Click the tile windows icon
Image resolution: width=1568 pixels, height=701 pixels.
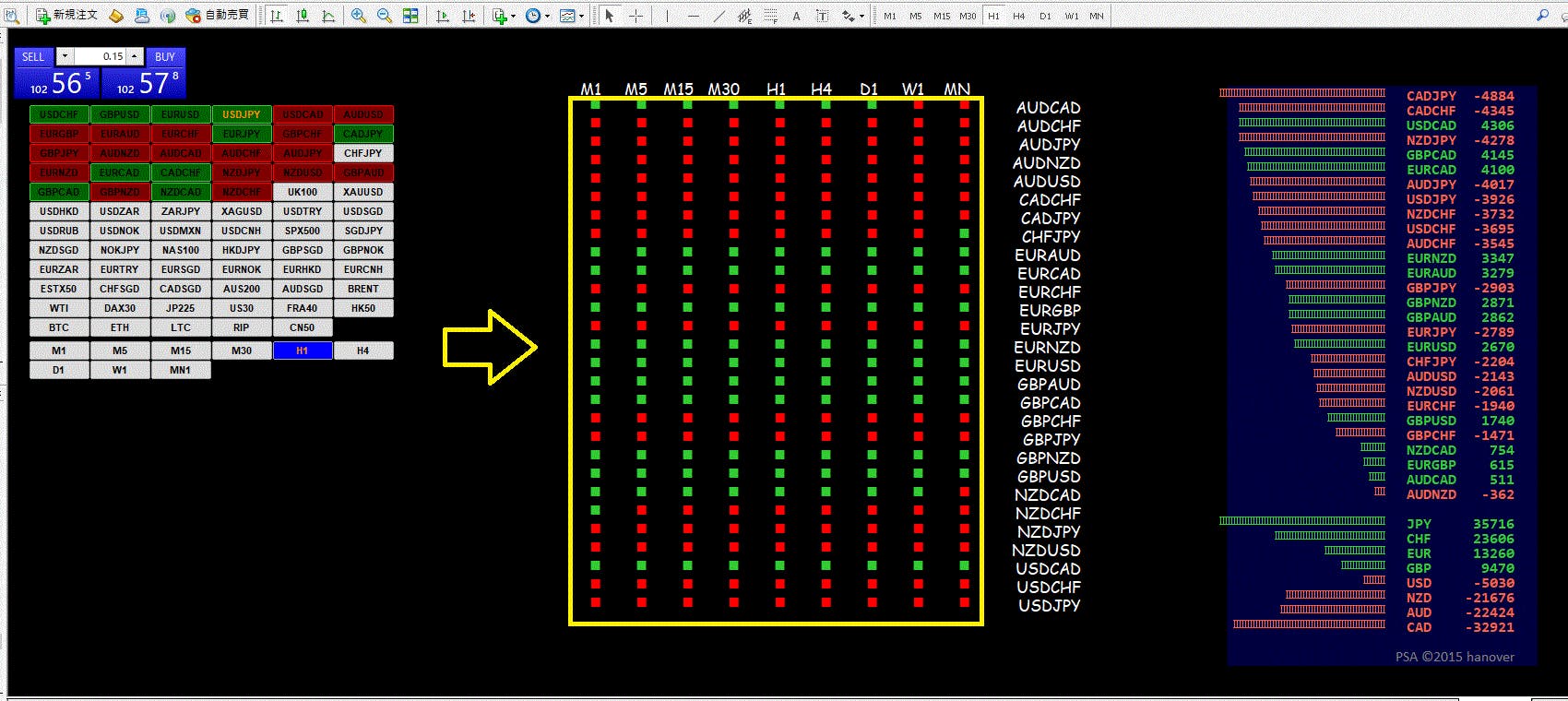click(410, 16)
